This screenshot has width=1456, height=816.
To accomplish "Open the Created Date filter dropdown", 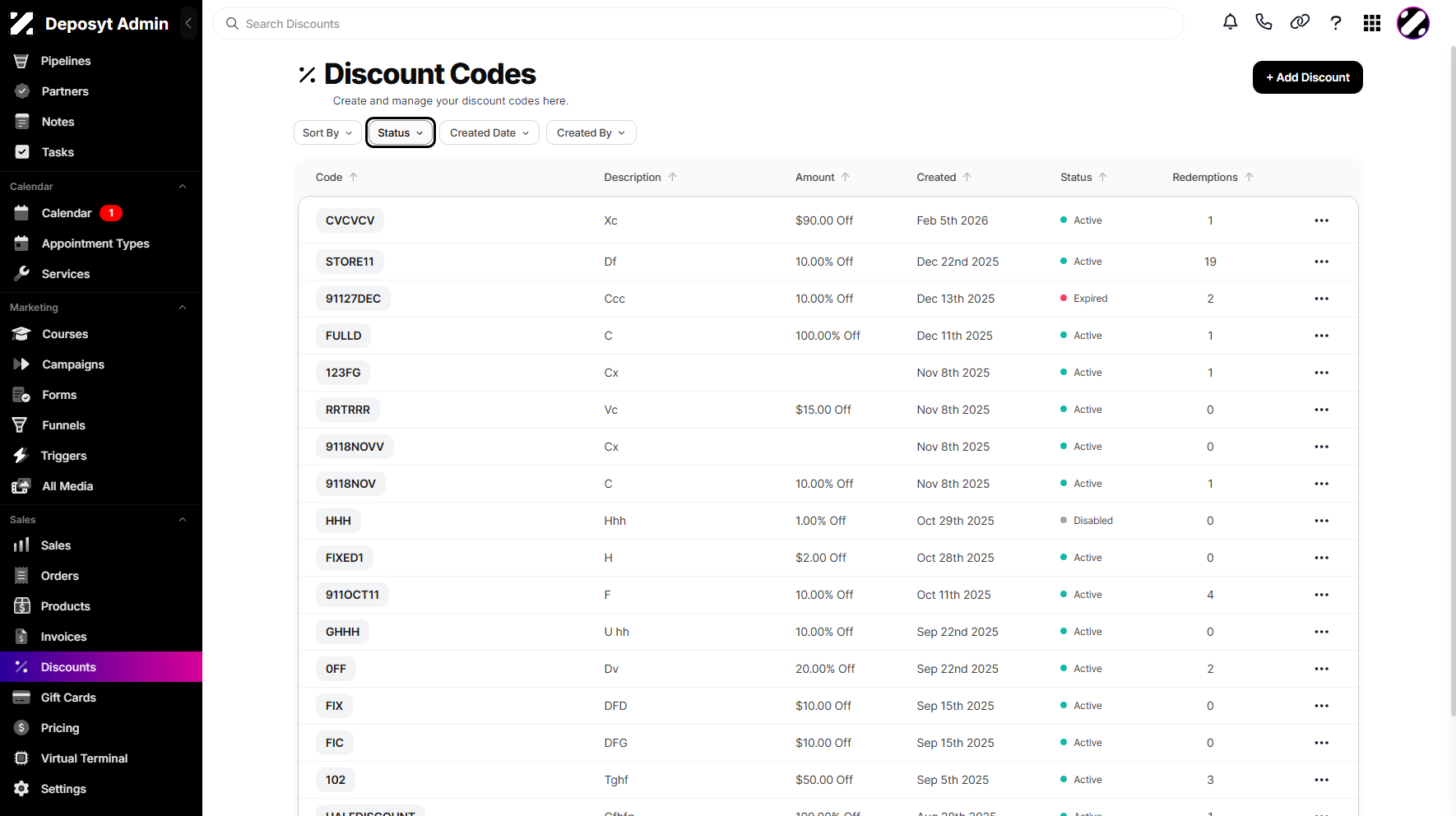I will tap(489, 132).
